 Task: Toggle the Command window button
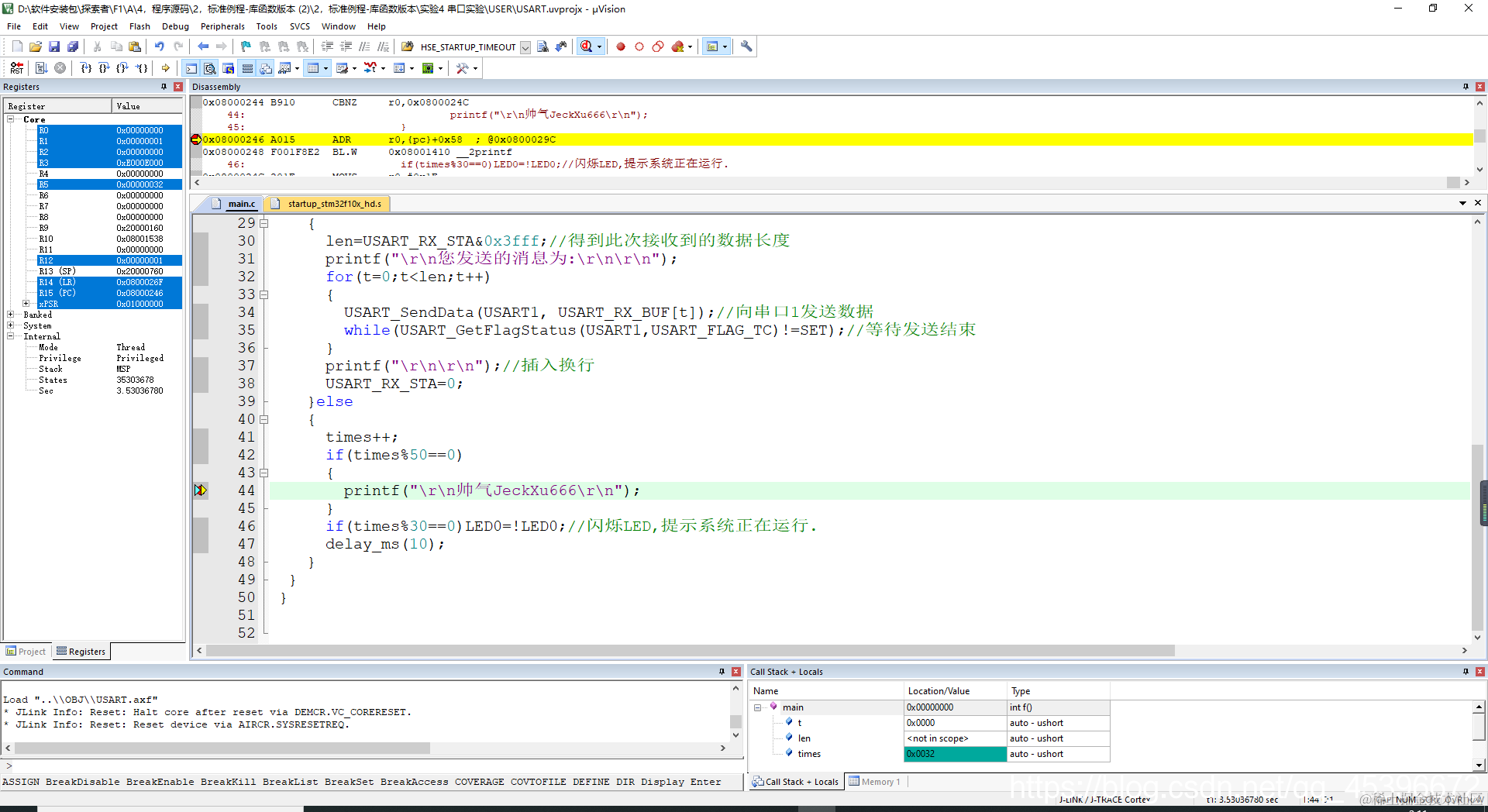[191, 68]
